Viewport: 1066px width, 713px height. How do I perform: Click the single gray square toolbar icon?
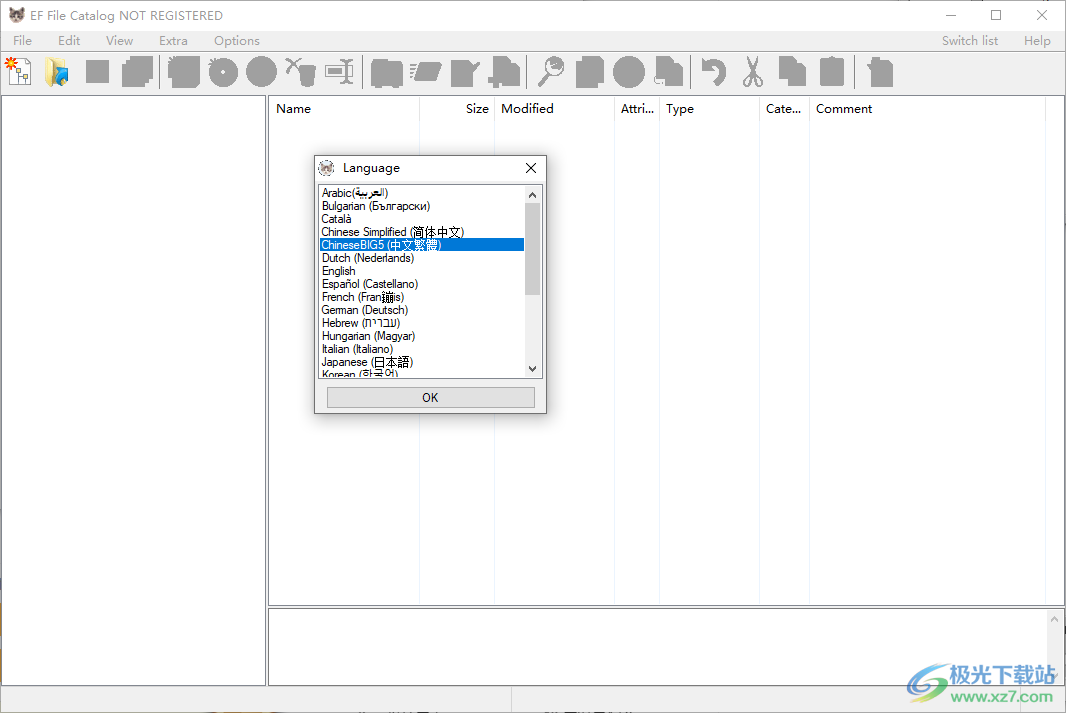click(98, 72)
